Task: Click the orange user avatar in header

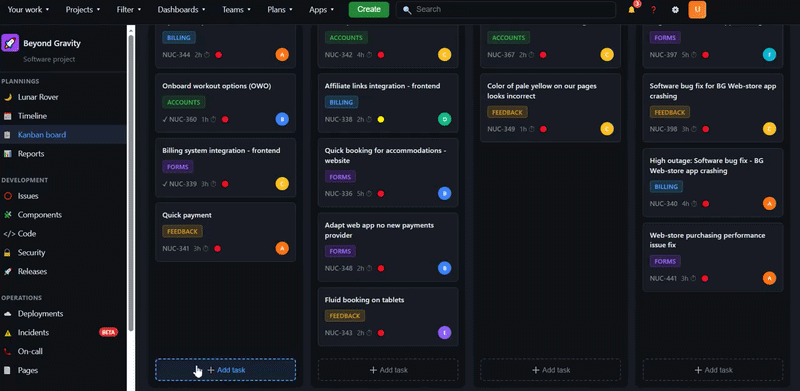Action: pos(697,9)
